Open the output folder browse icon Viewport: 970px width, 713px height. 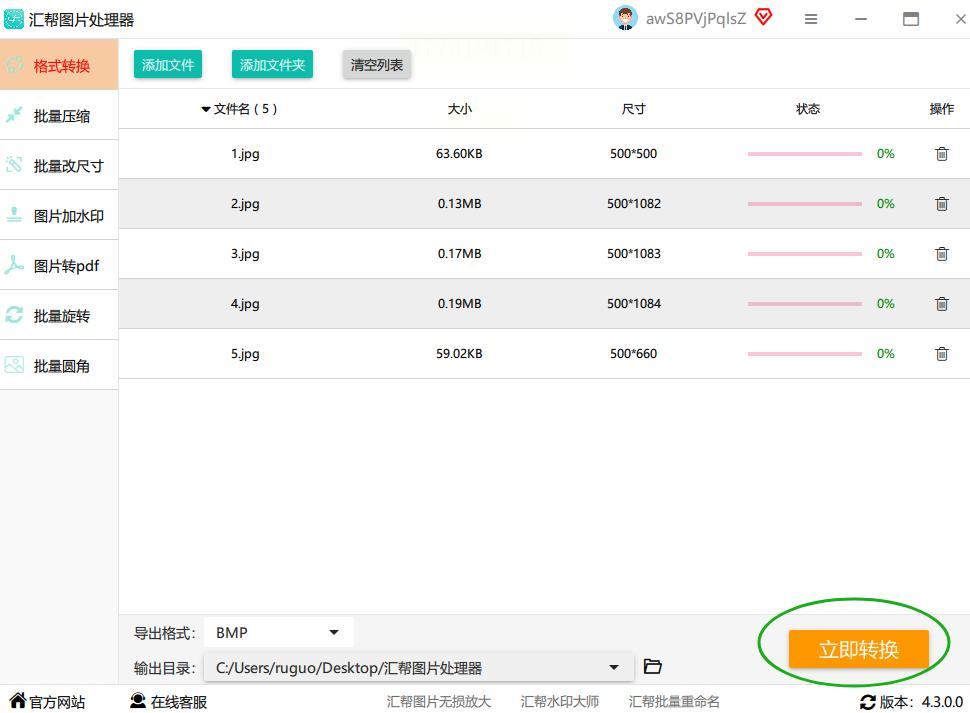(653, 666)
